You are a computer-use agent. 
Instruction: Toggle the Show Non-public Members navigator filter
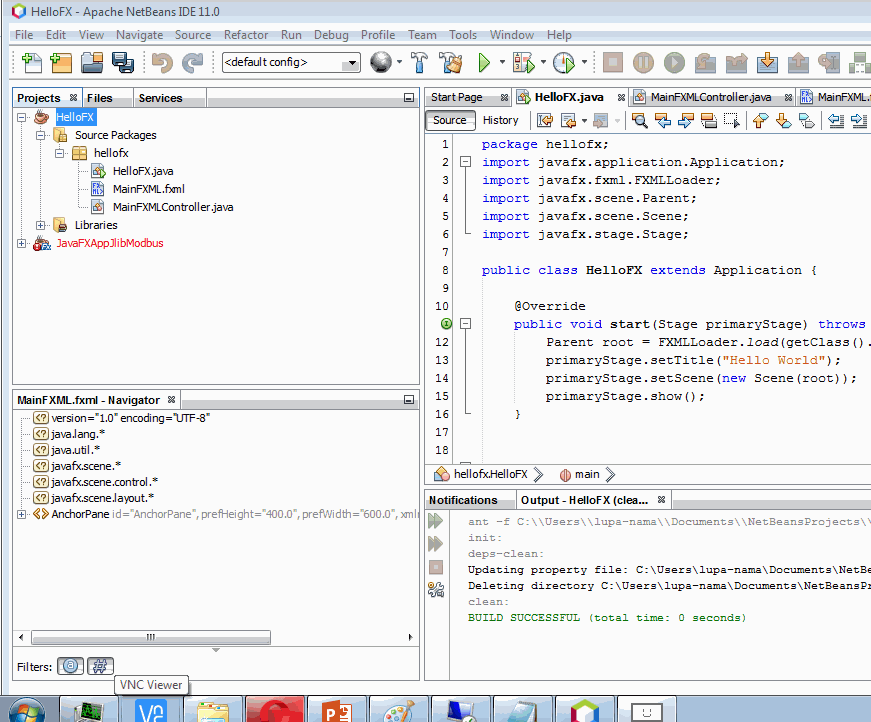point(99,665)
